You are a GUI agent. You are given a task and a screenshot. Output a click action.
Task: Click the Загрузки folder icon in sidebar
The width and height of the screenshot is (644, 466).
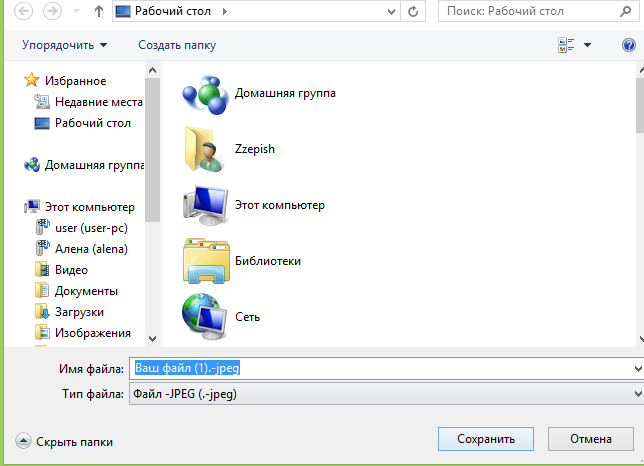(42, 312)
